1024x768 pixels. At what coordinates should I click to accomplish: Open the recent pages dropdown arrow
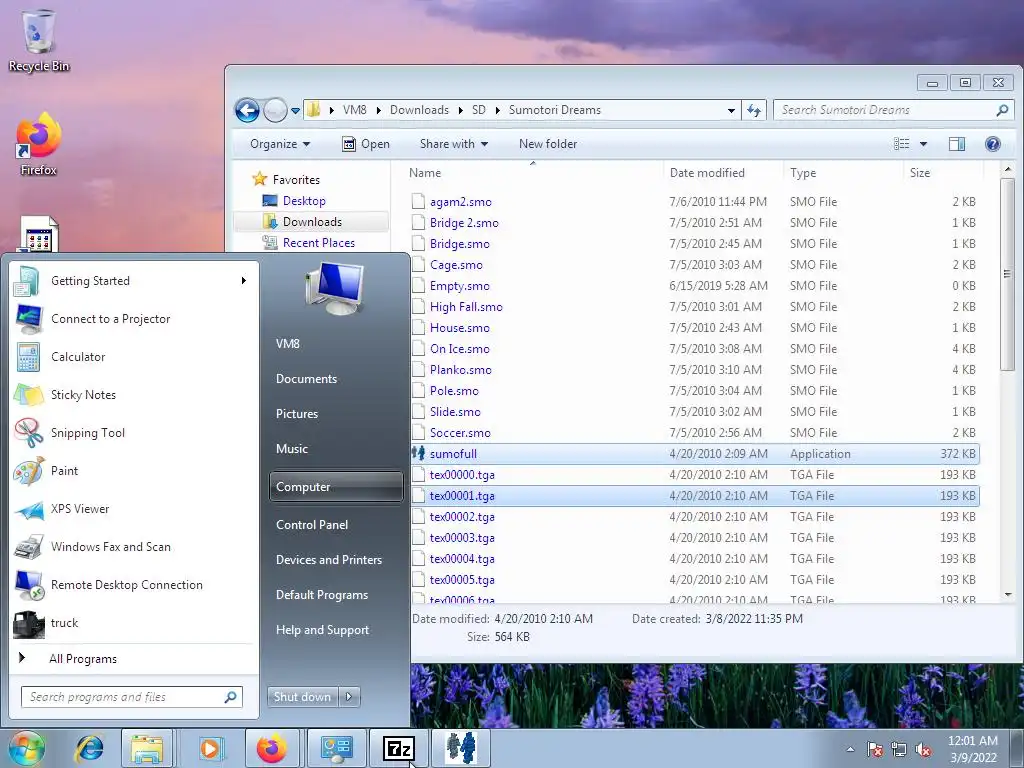(295, 110)
